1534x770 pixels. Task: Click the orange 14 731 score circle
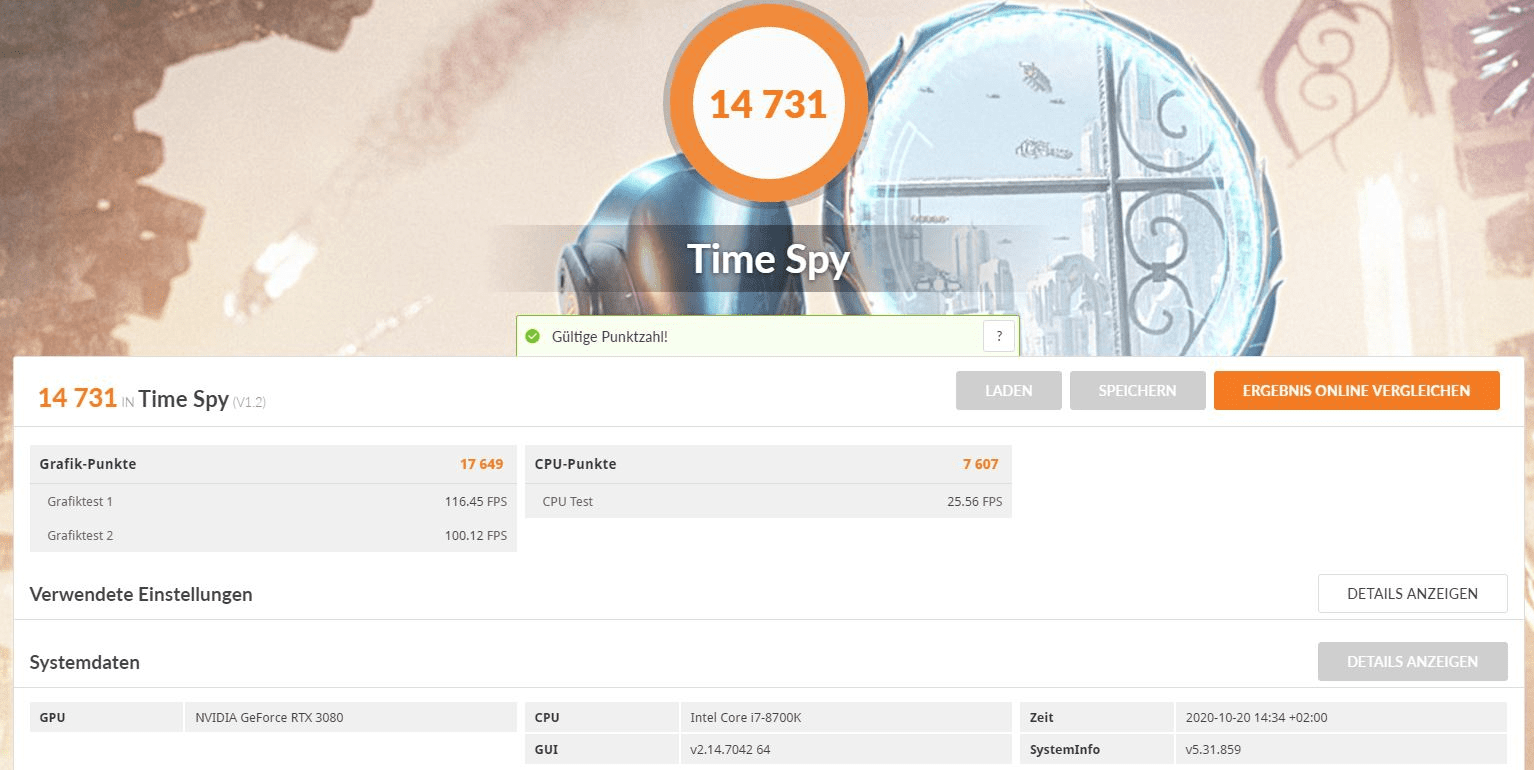[x=768, y=103]
